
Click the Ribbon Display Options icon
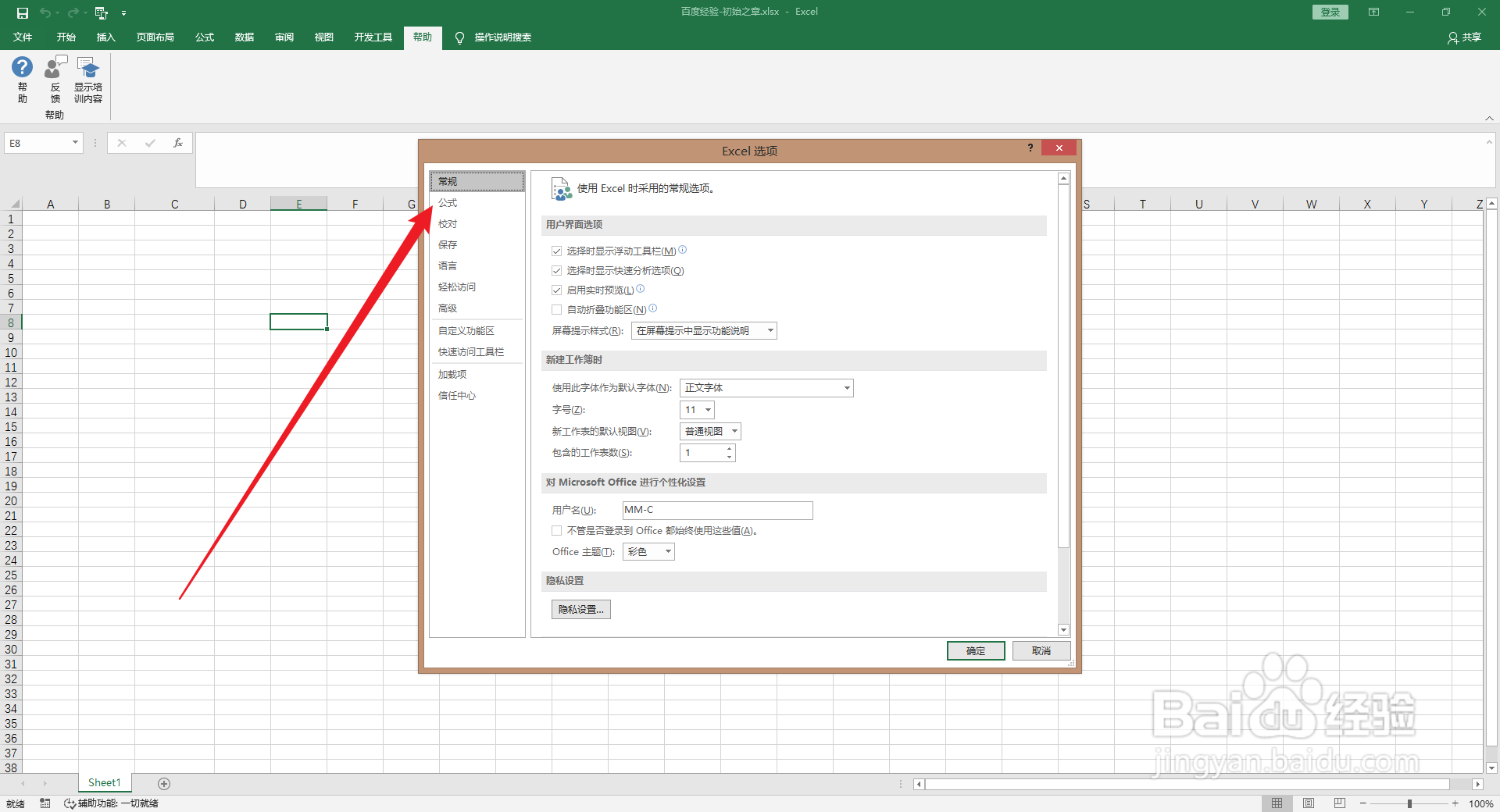point(1373,12)
